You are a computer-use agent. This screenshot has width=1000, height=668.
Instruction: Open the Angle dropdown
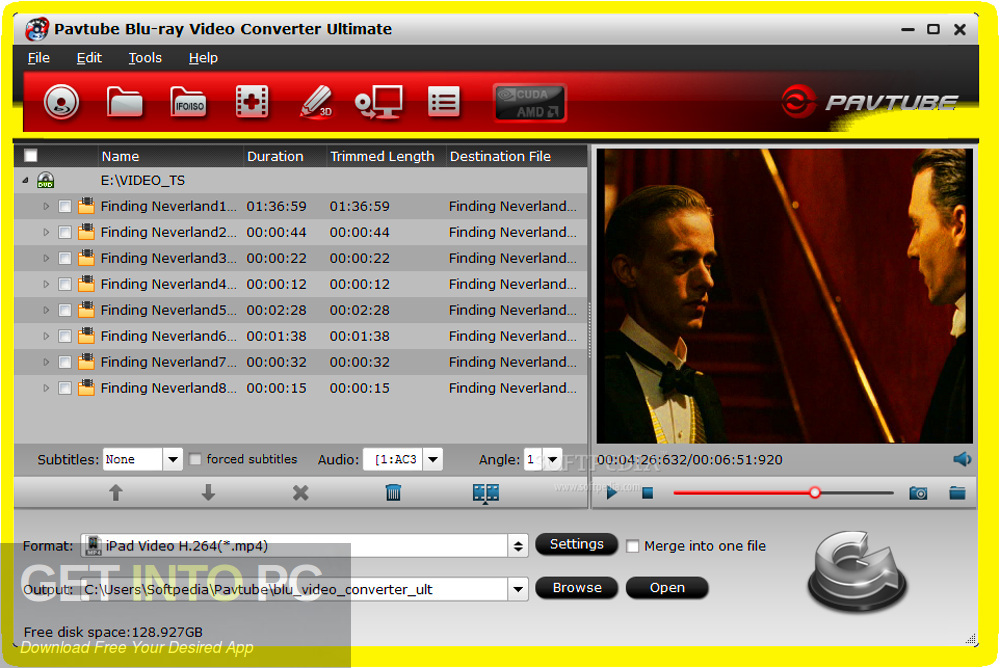point(552,459)
